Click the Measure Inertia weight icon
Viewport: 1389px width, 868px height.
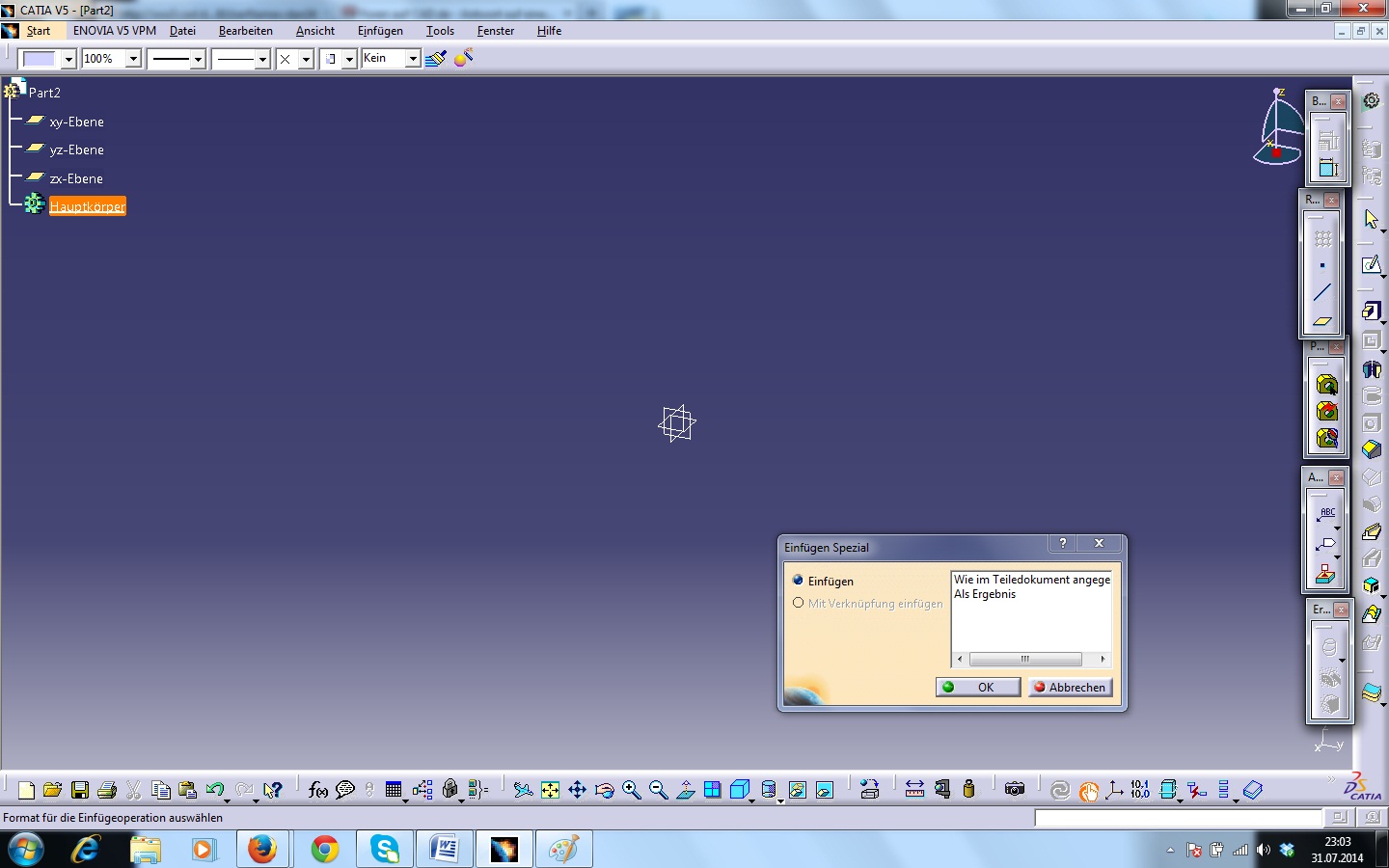969,790
